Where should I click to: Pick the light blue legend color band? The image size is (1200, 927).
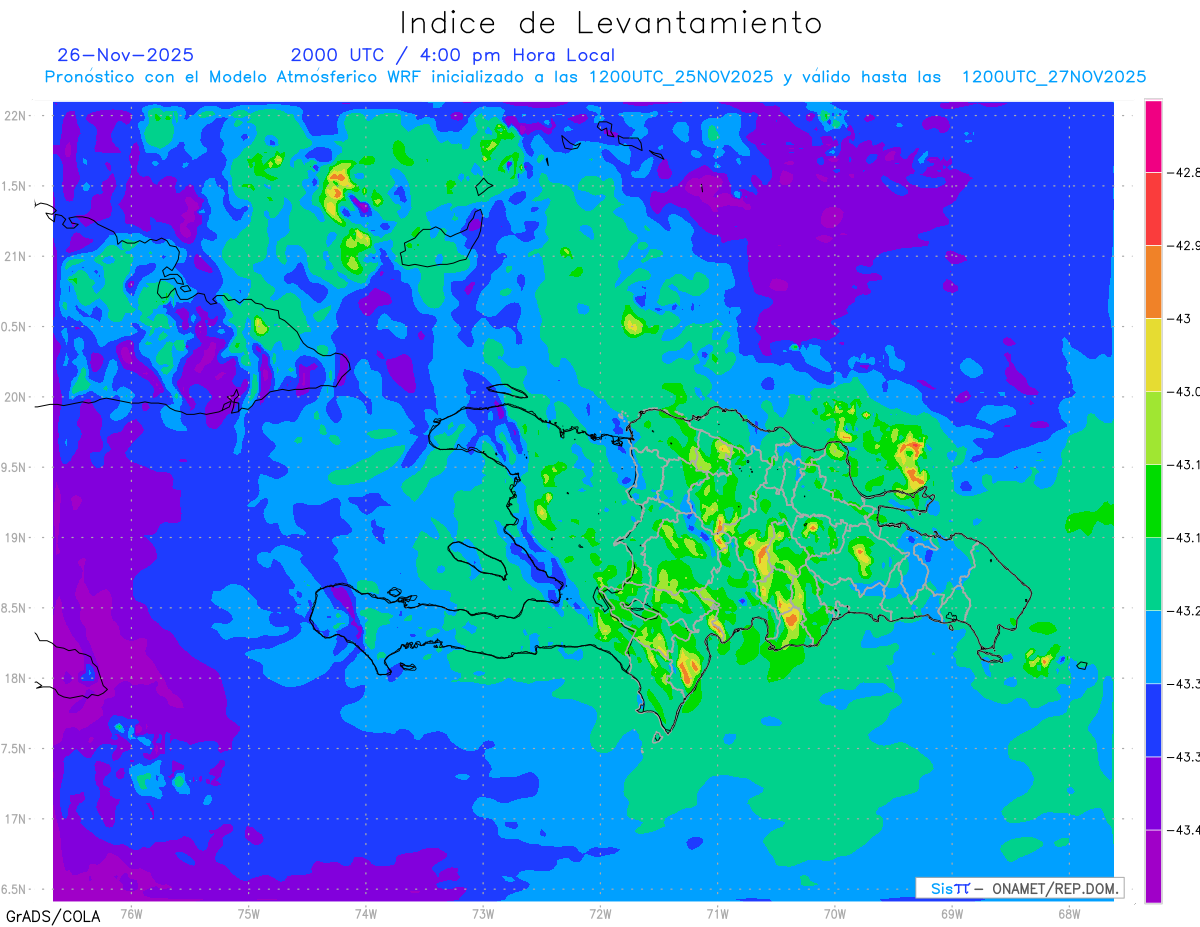(x=1153, y=647)
